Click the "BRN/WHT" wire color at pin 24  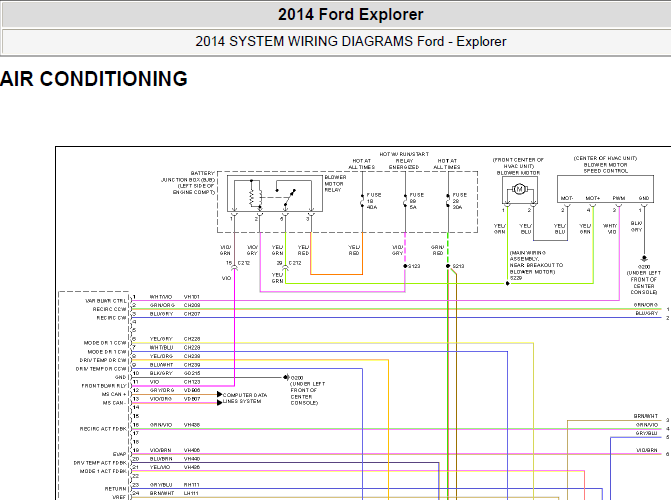coord(162,493)
